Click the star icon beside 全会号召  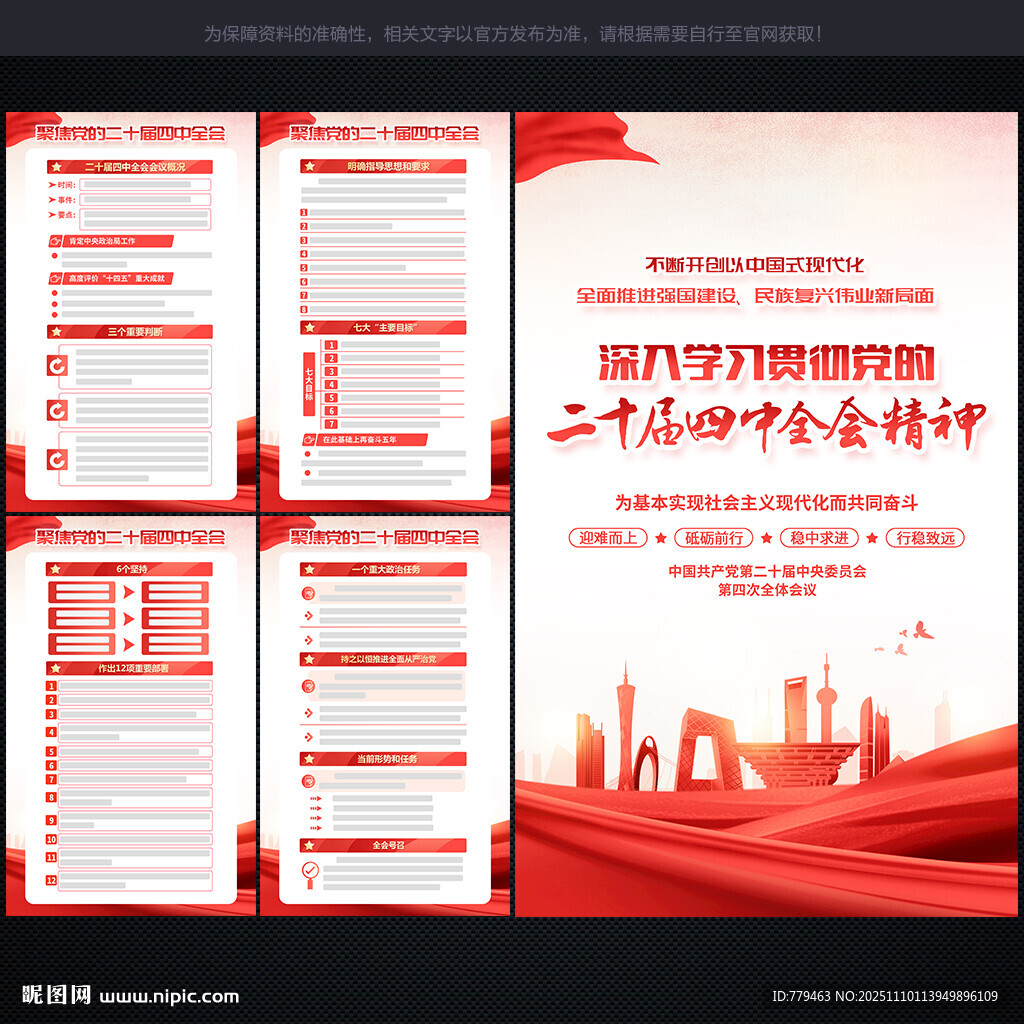[x=310, y=845]
